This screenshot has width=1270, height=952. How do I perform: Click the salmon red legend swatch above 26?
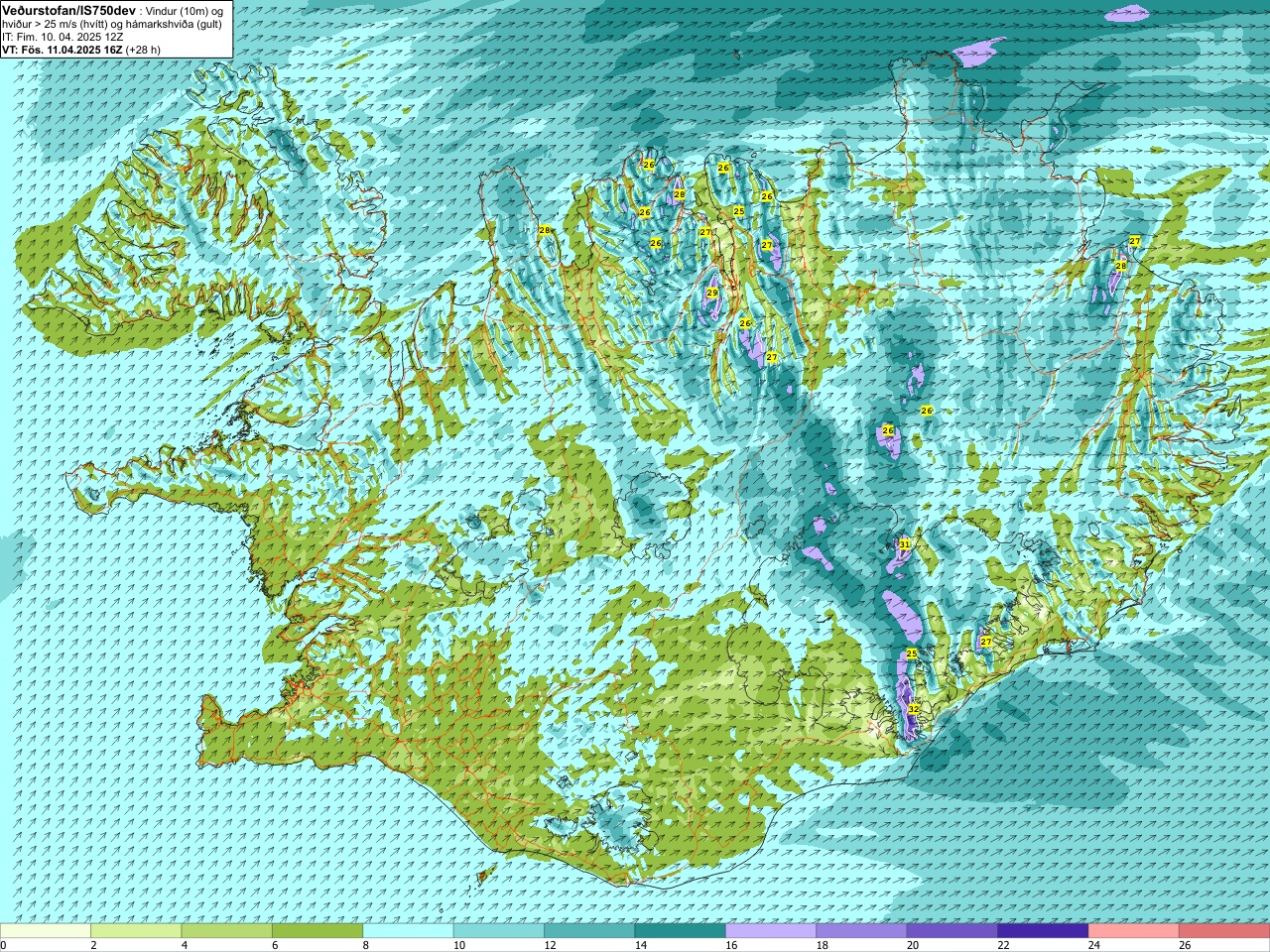coord(1224,931)
